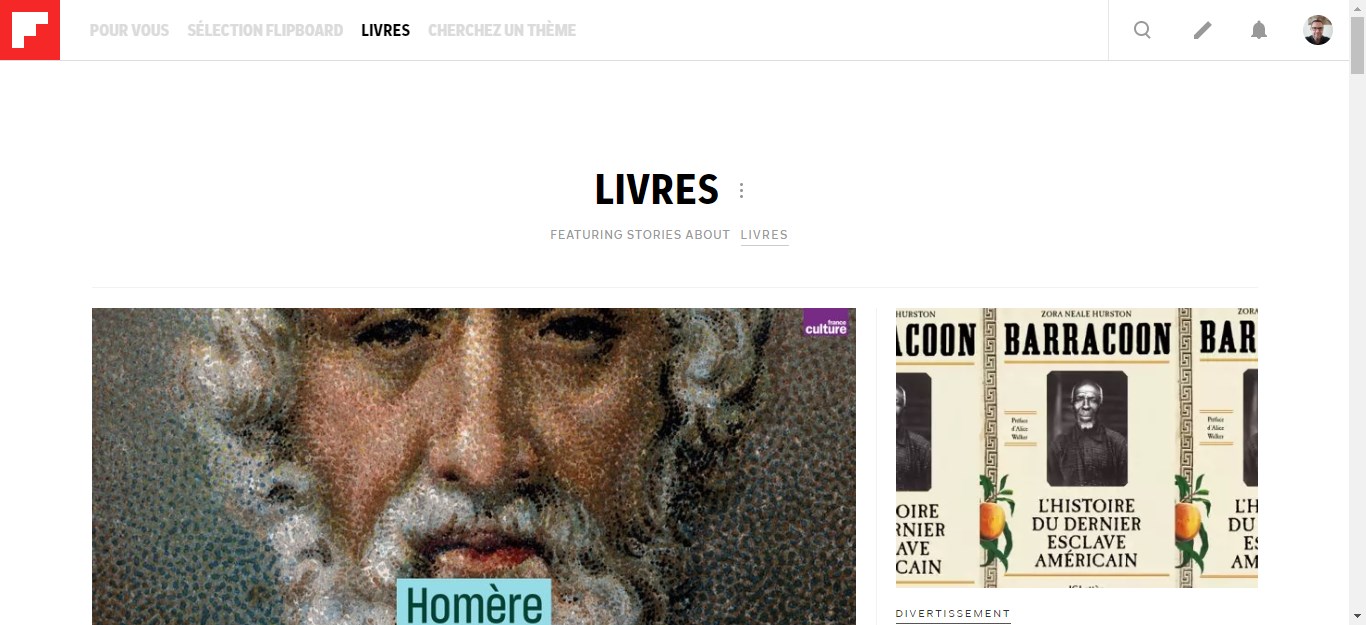Open the user profile avatar
The width and height of the screenshot is (1366, 625).
click(x=1318, y=30)
